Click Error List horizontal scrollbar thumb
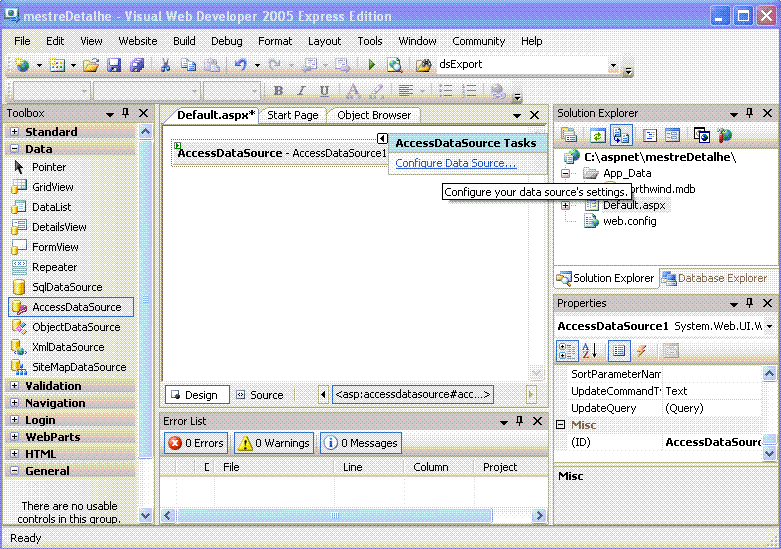Viewport: 781px width, 549px height. (x=334, y=516)
